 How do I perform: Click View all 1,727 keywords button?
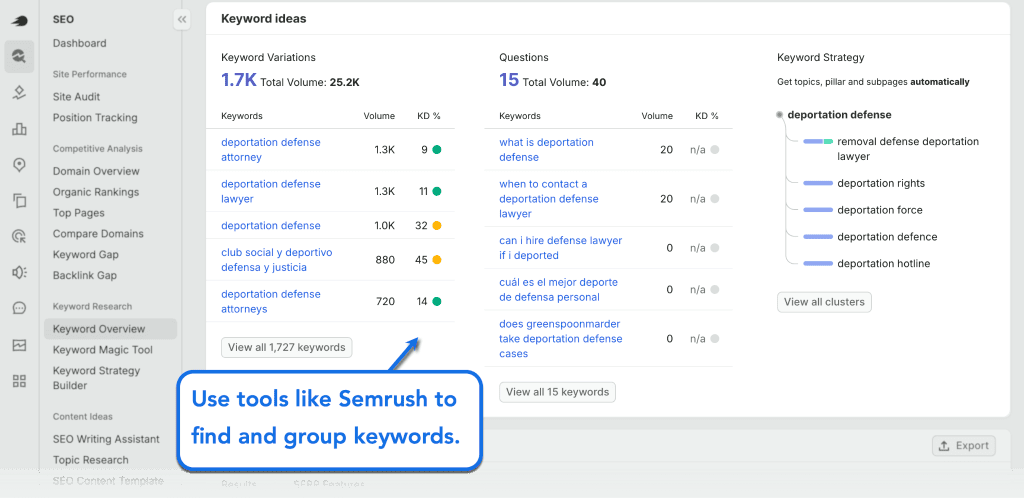pos(287,347)
